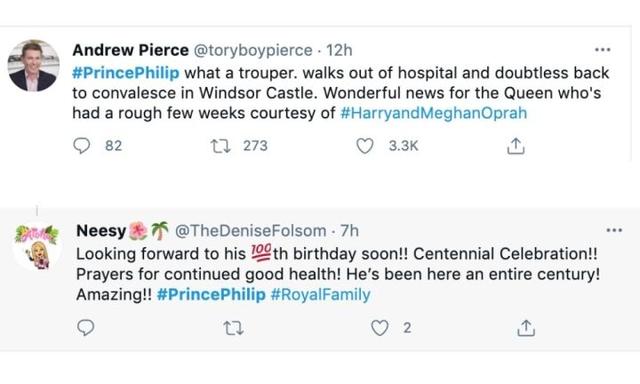Share Neesy's tweet
Image resolution: width=640 pixels, height=384 pixels.
point(526,328)
